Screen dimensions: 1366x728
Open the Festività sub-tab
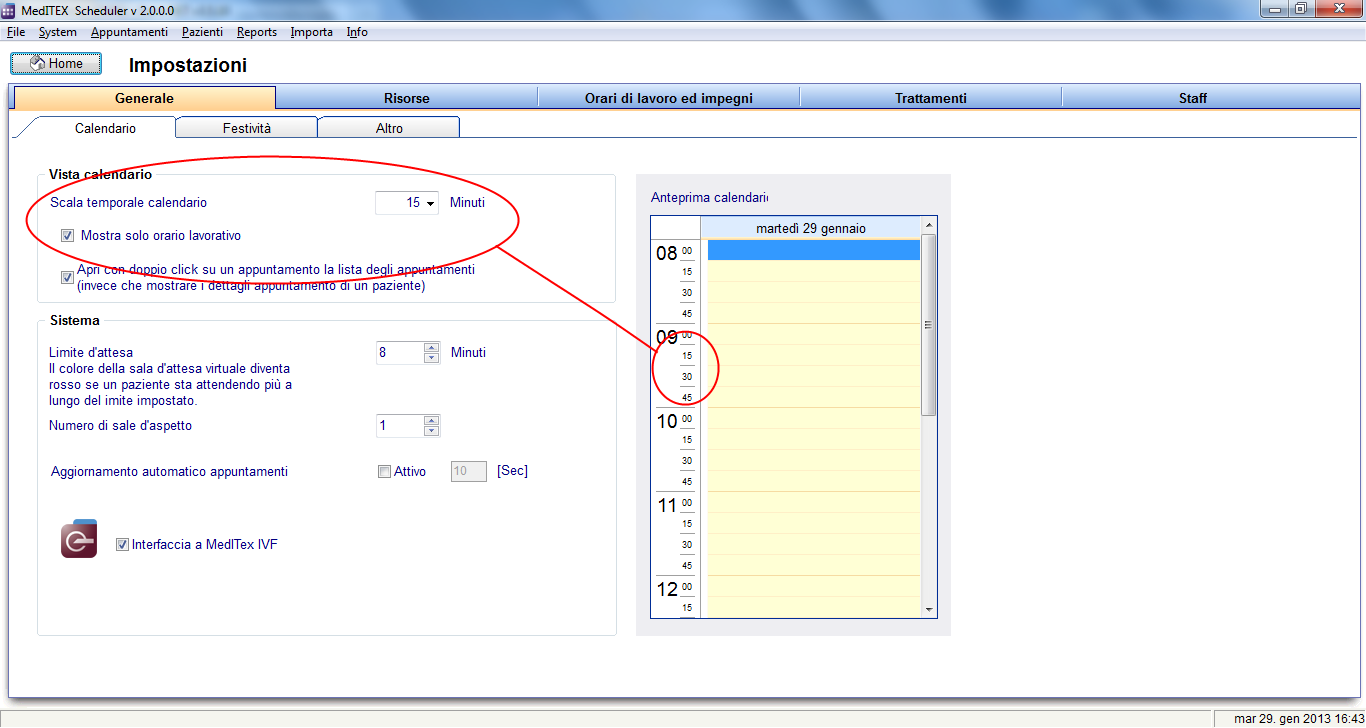[247, 128]
